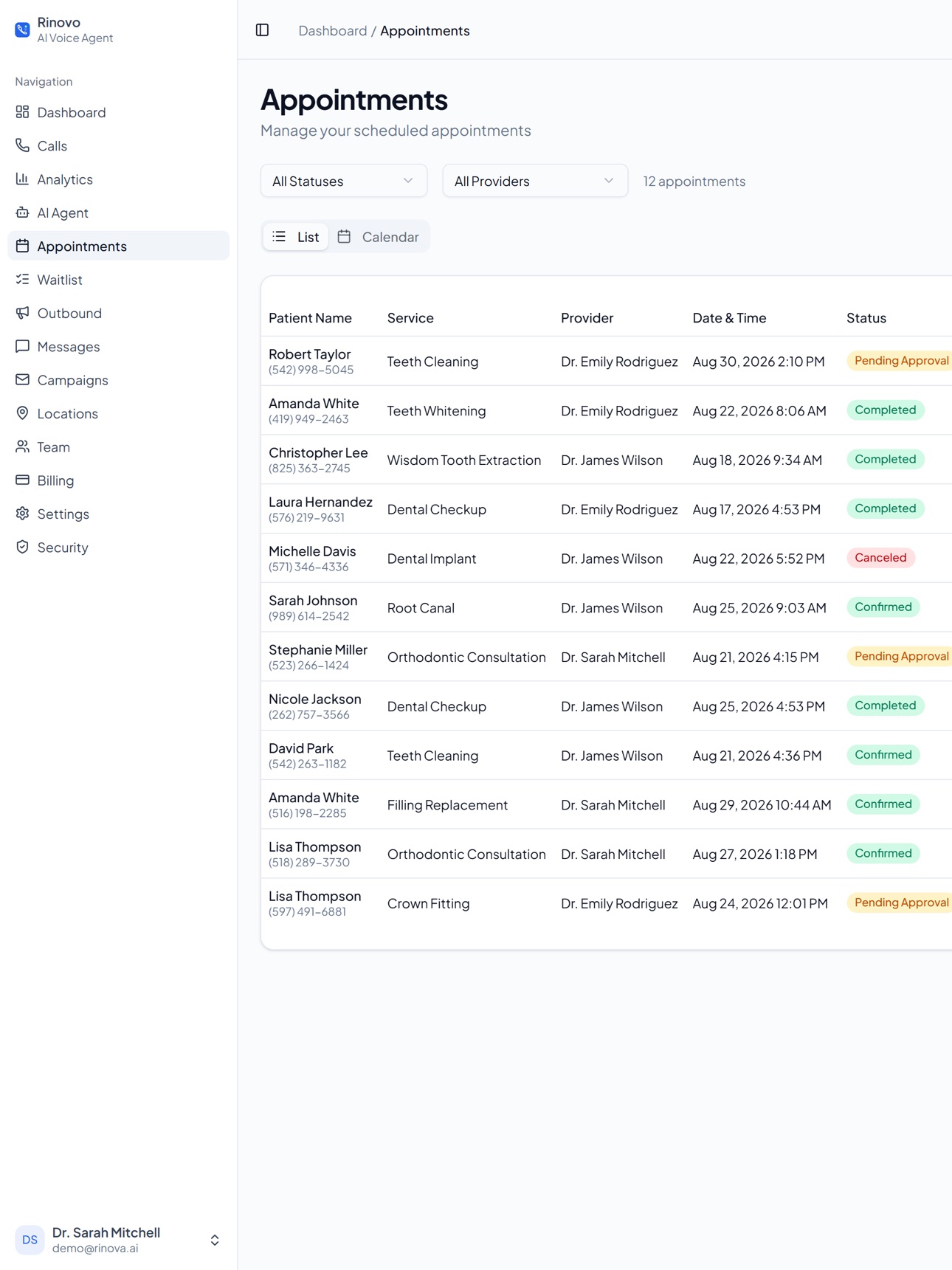Open Dashboard in the sidebar navigation
Image resolution: width=952 pixels, height=1270 pixels.
coord(118,112)
